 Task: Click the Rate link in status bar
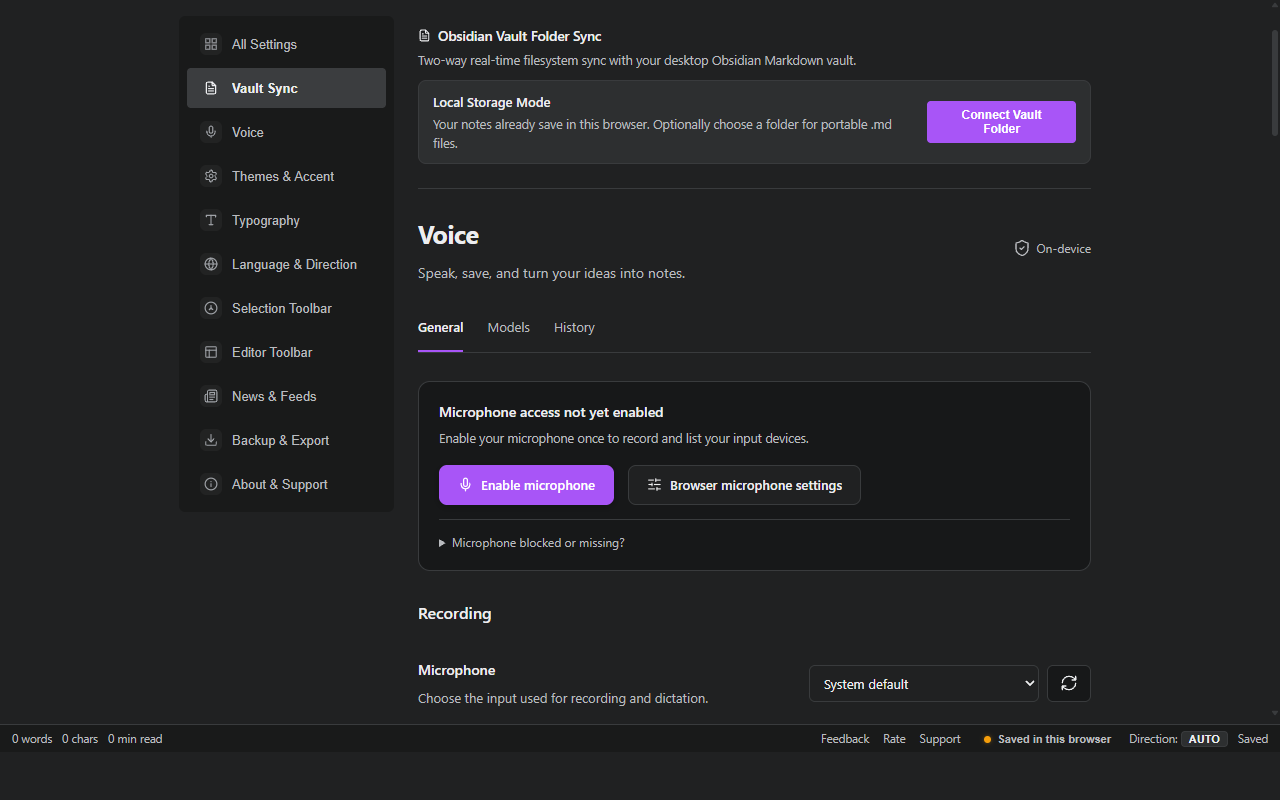click(x=894, y=739)
